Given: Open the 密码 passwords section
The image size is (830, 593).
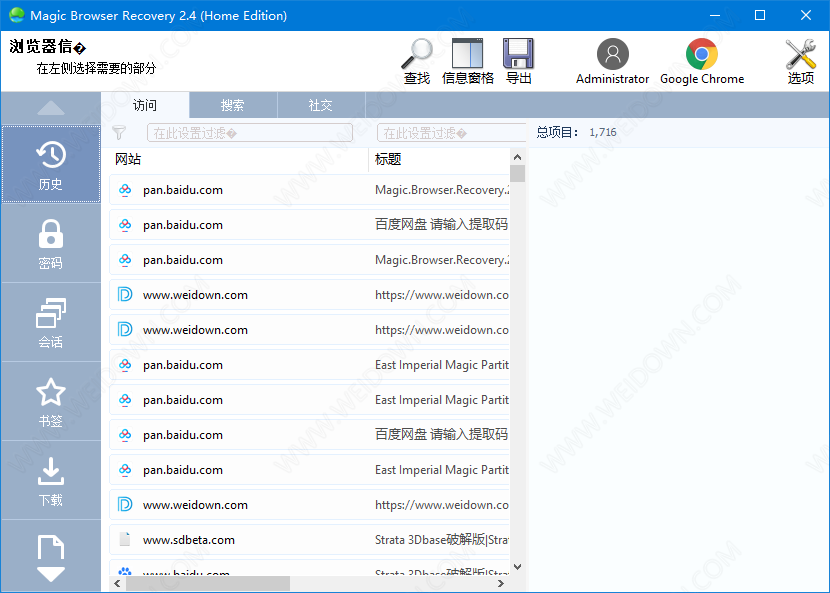Looking at the screenshot, I should pyautogui.click(x=51, y=244).
